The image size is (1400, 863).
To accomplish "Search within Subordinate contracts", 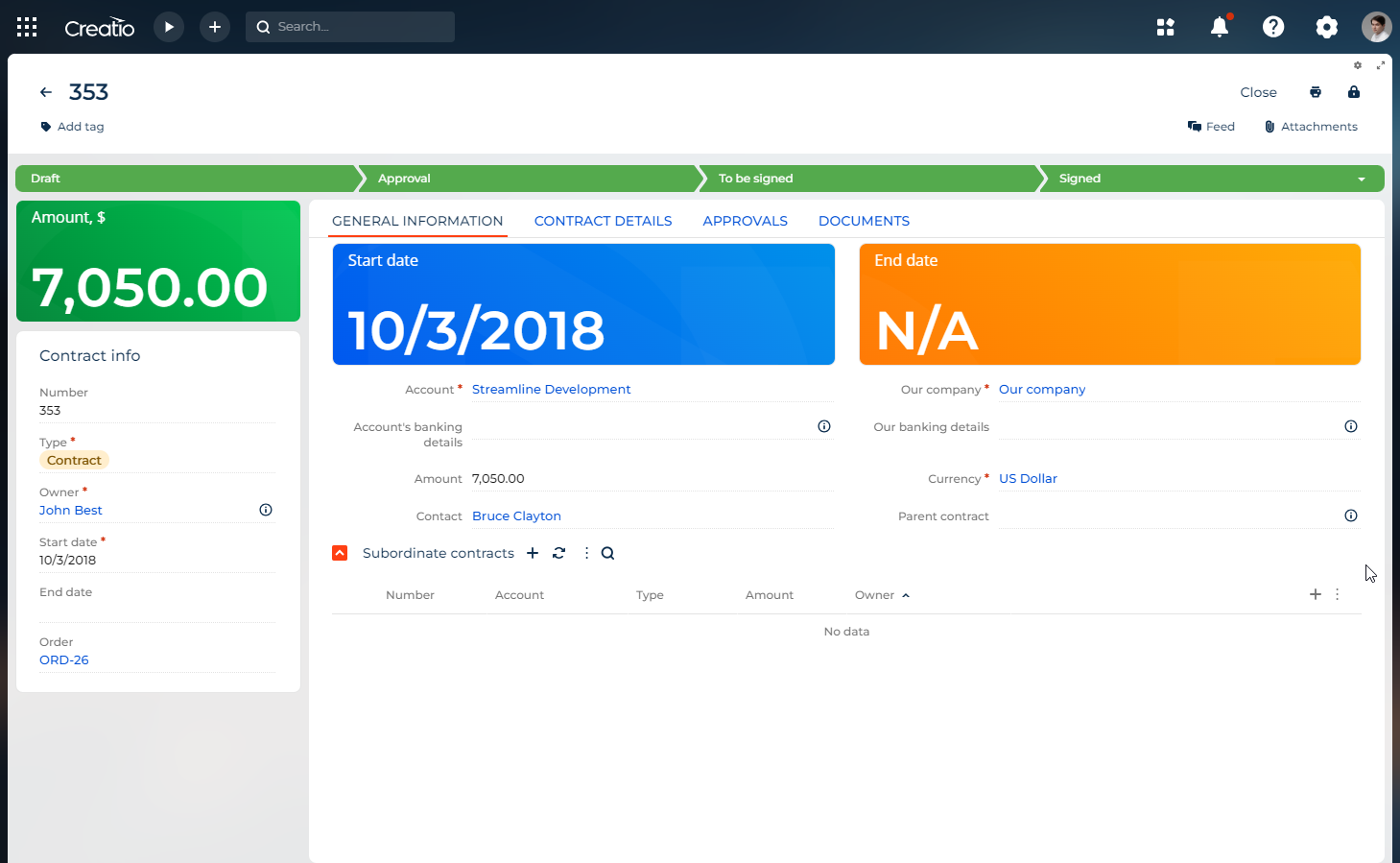I will (607, 553).
